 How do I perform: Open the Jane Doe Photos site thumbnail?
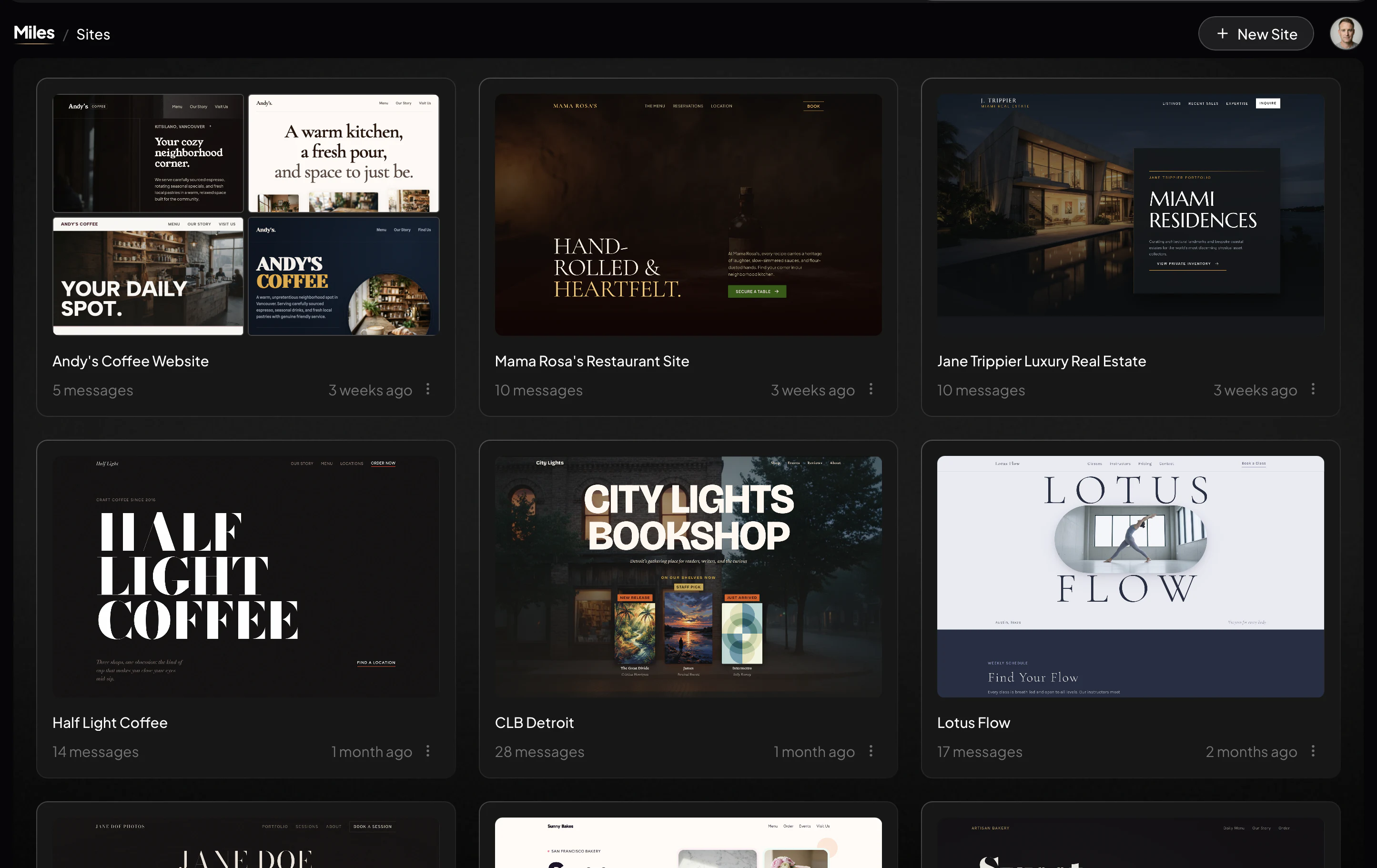(x=246, y=843)
